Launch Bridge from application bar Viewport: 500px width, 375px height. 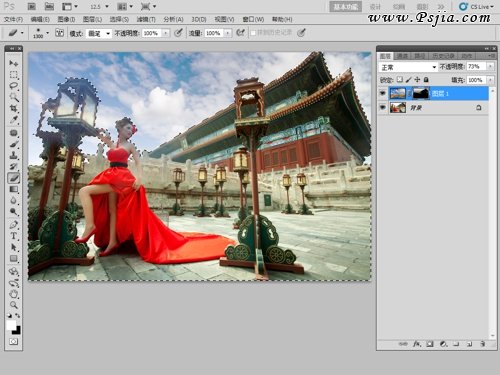[31, 6]
